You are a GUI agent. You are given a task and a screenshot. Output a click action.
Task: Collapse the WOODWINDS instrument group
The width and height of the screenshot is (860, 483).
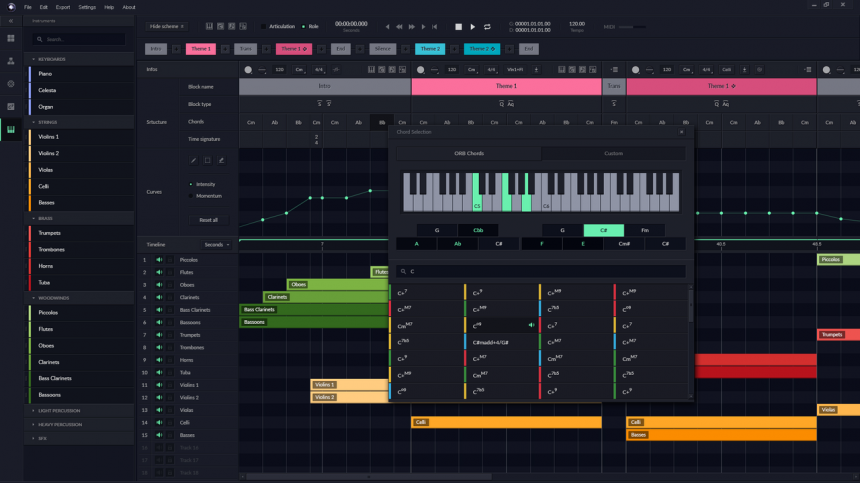[x=33, y=298]
